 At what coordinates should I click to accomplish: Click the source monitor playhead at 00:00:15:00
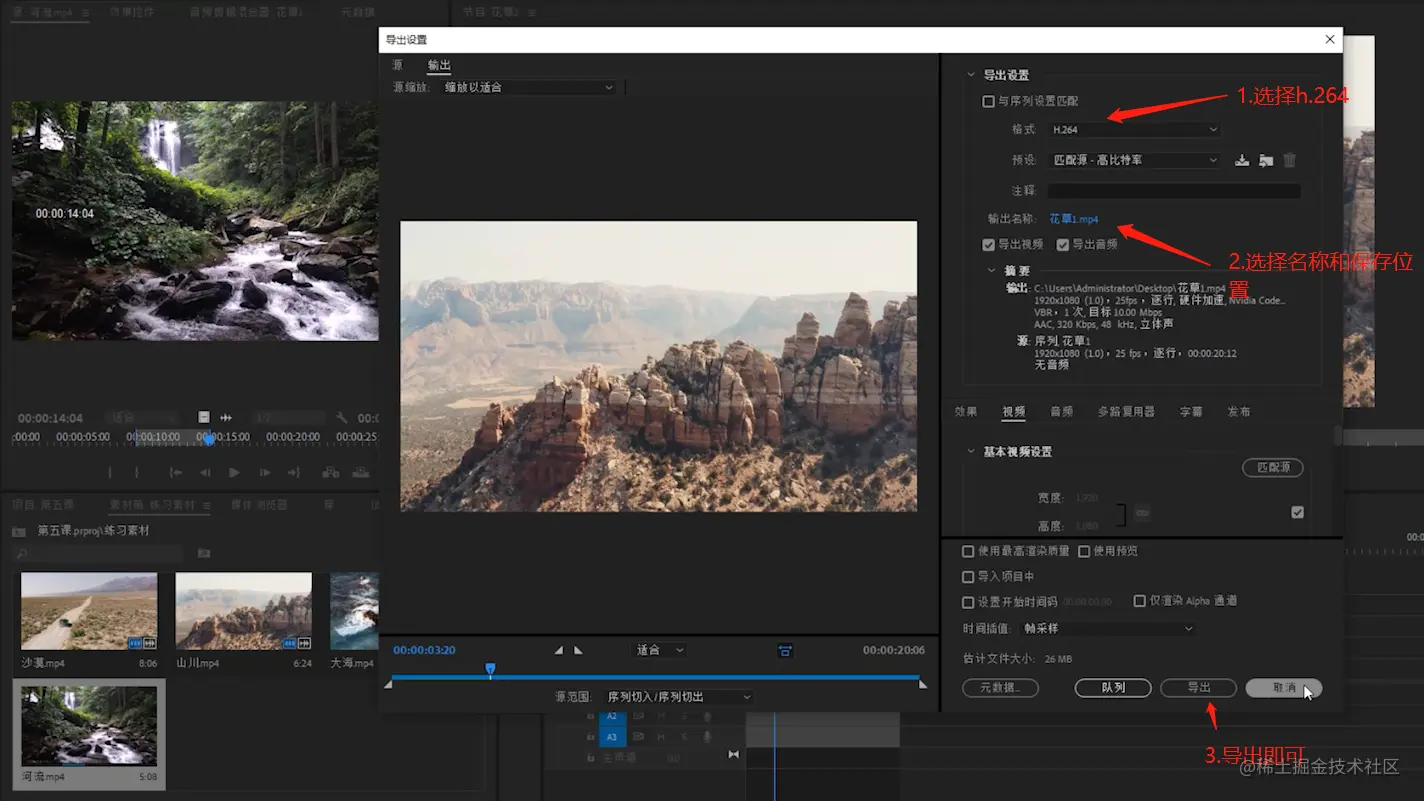point(208,438)
